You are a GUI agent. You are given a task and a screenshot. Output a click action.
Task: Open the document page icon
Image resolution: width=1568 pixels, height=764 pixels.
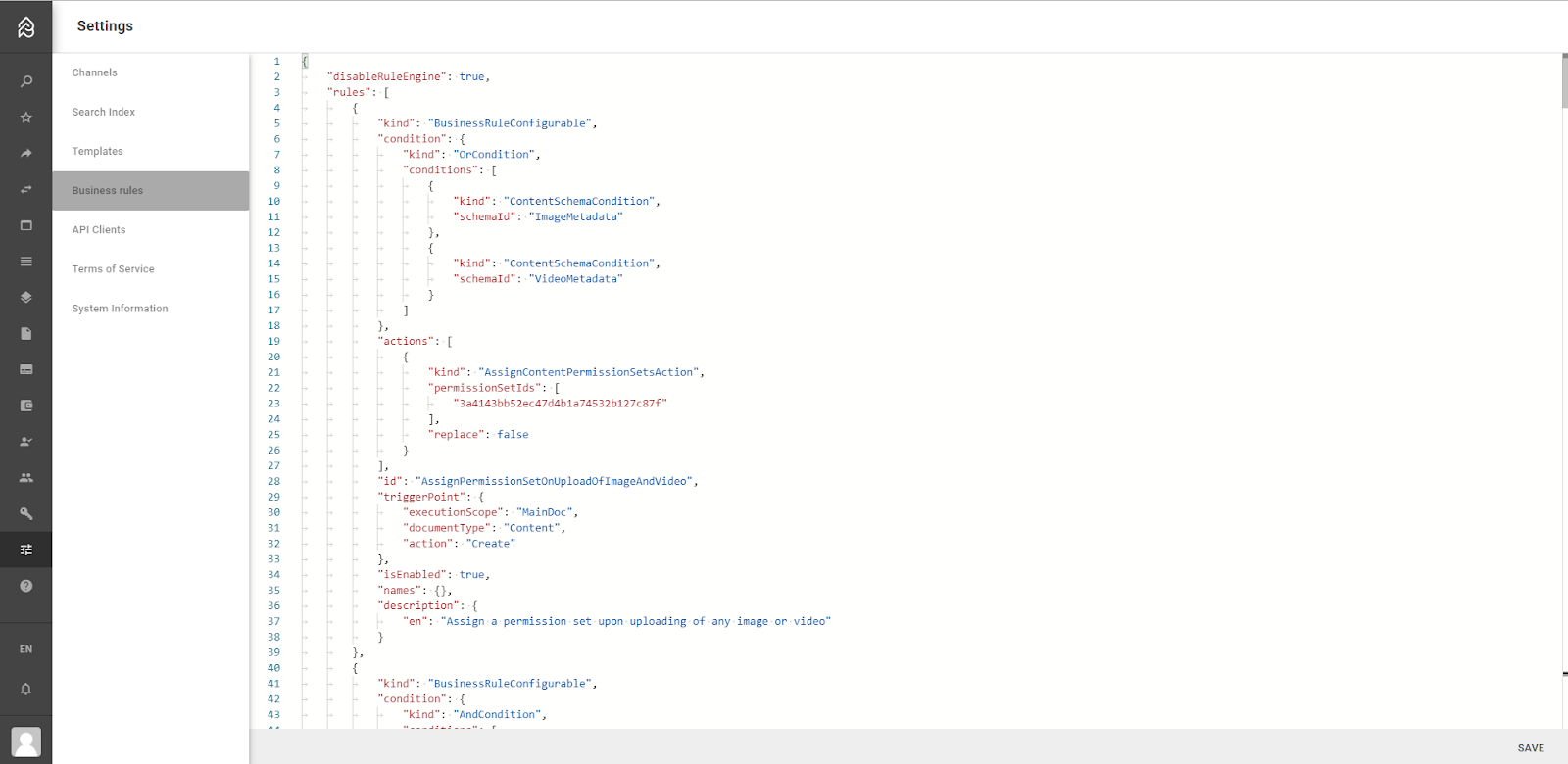coord(25,333)
